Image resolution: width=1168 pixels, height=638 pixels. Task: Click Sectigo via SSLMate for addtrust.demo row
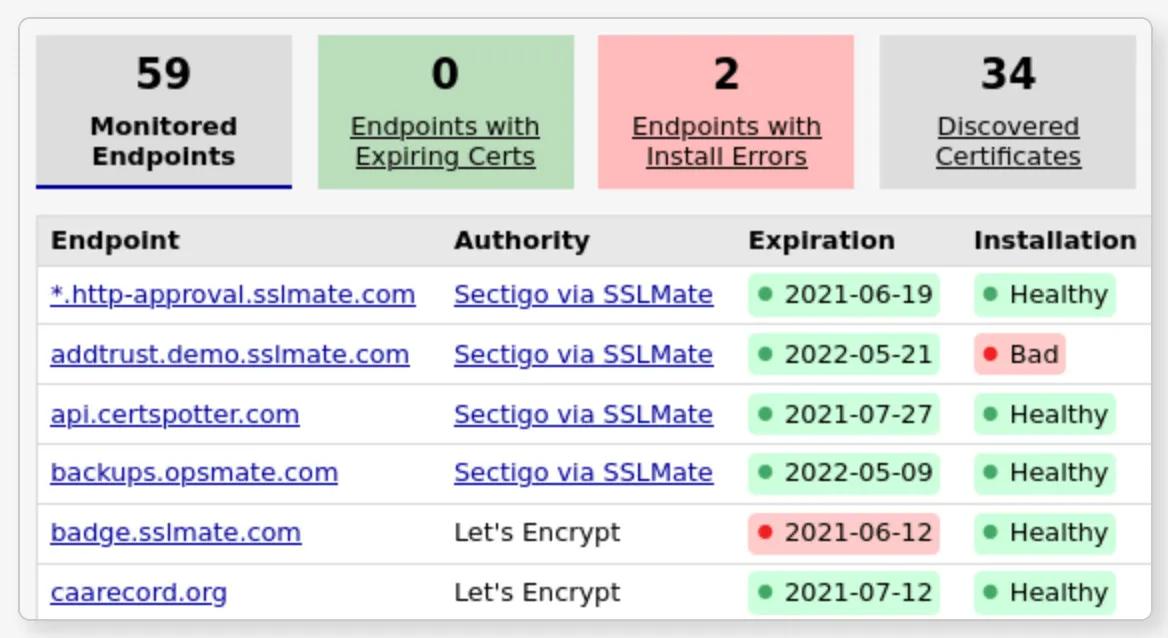click(583, 355)
